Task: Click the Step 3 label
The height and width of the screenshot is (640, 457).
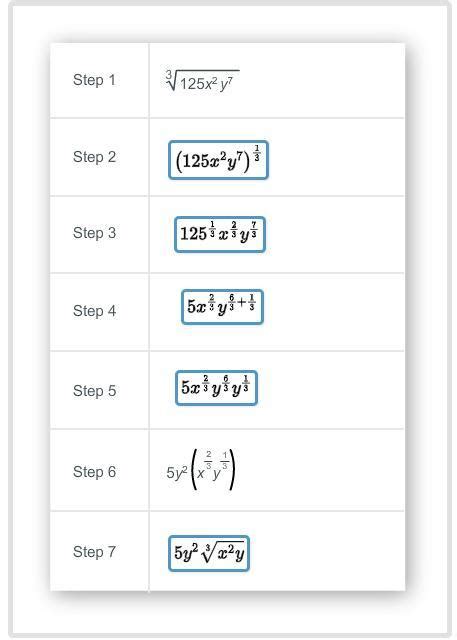Action: (94, 233)
